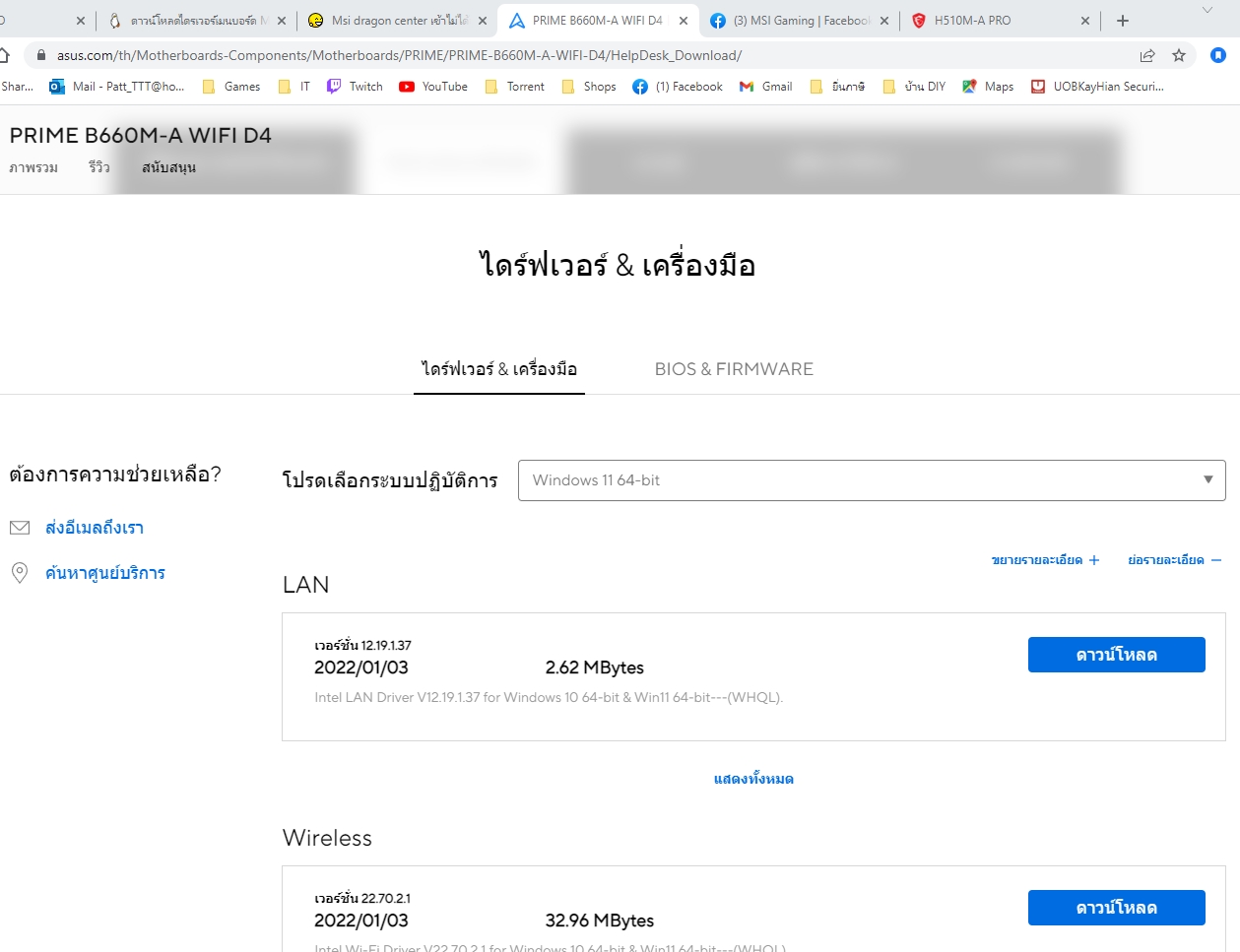Expand all details with ขยายรายละเอียด +

pos(1046,560)
